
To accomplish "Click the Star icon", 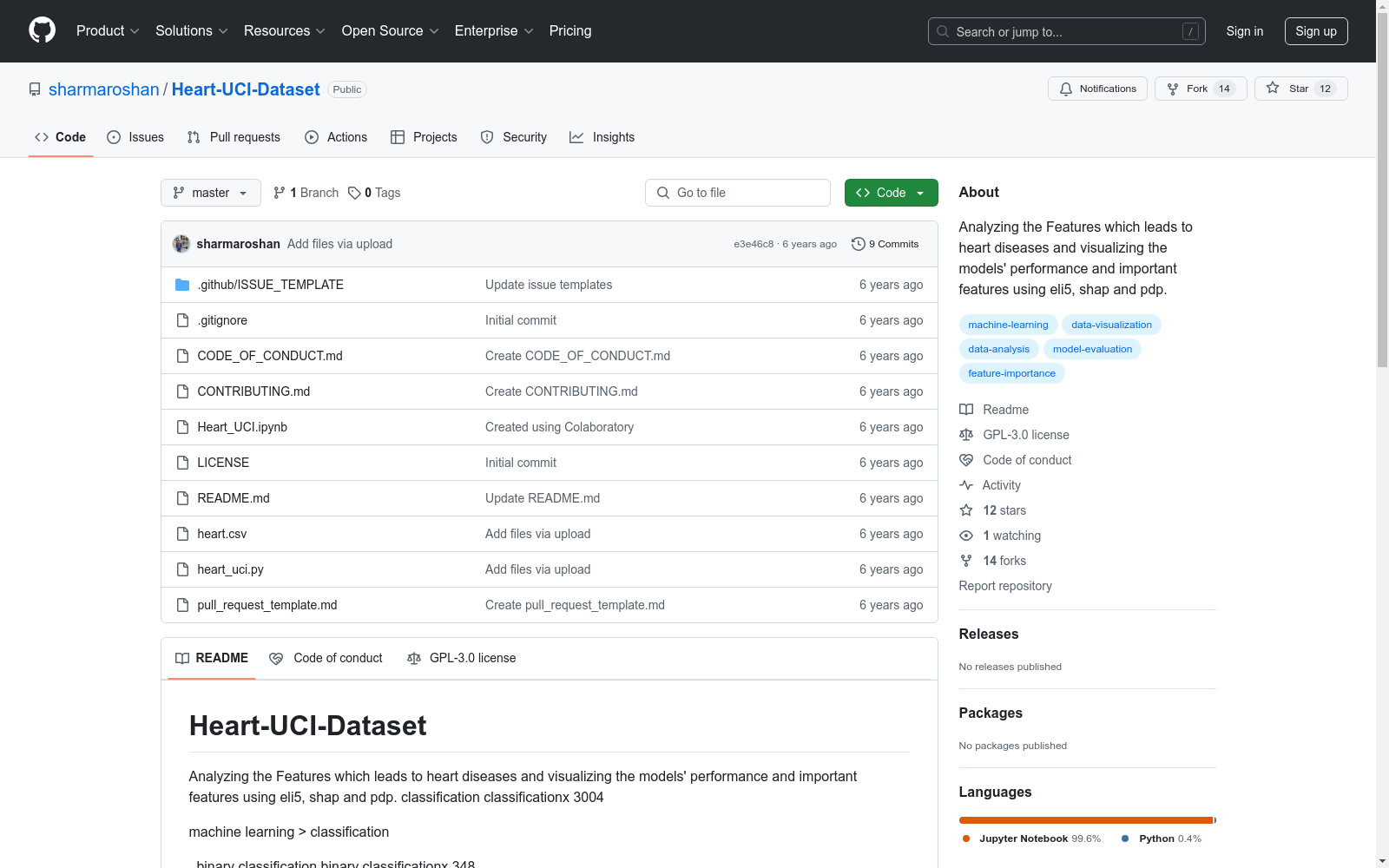I will (1273, 88).
